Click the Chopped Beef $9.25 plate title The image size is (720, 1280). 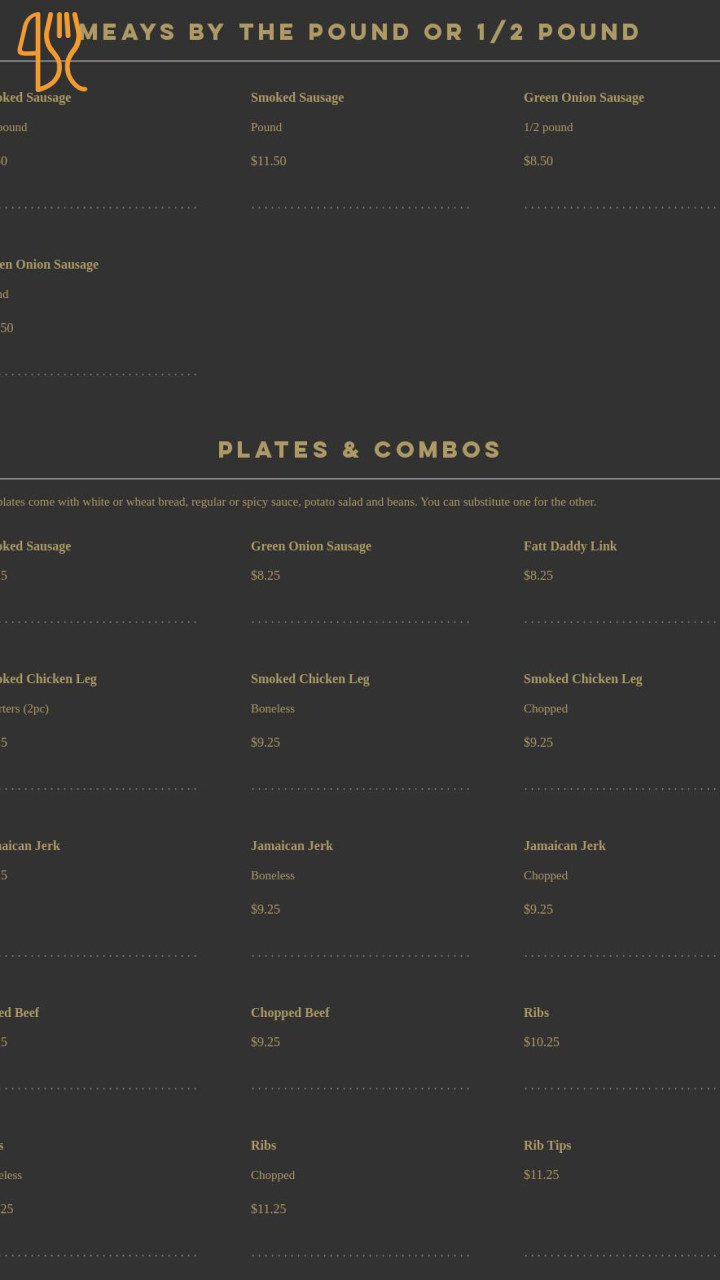tap(290, 1013)
